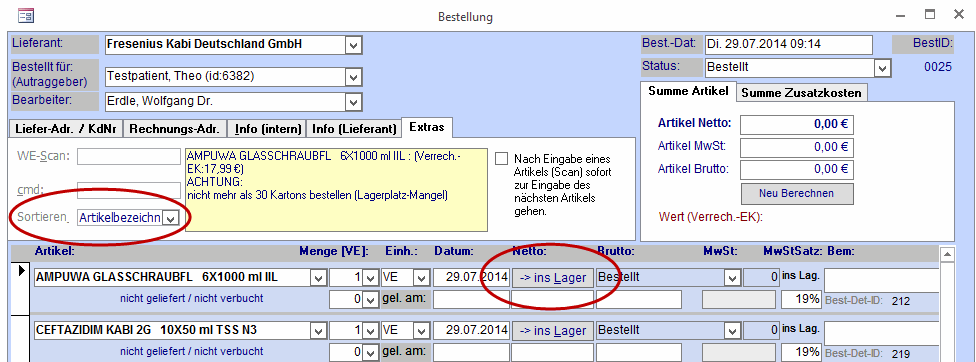This screenshot has height=362, width=976.
Task: Click the Datum field in CEFTAZIDIM row
Action: tap(471, 330)
